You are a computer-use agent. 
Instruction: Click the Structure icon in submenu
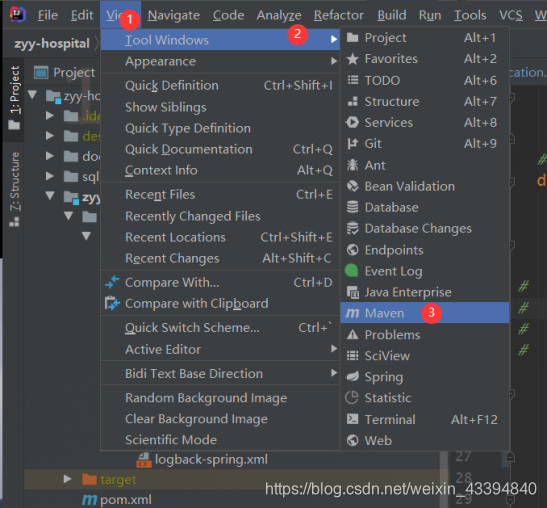[x=353, y=102]
